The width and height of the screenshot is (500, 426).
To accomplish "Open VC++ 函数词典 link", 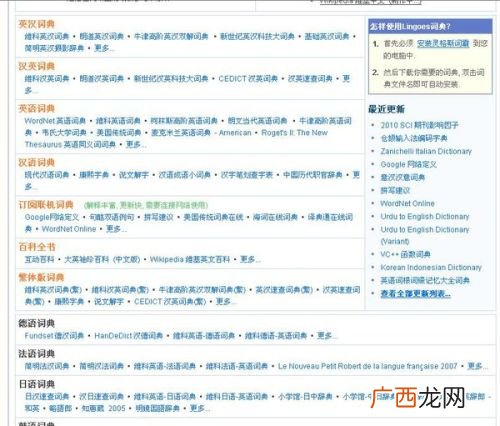I will pyautogui.click(x=405, y=254).
